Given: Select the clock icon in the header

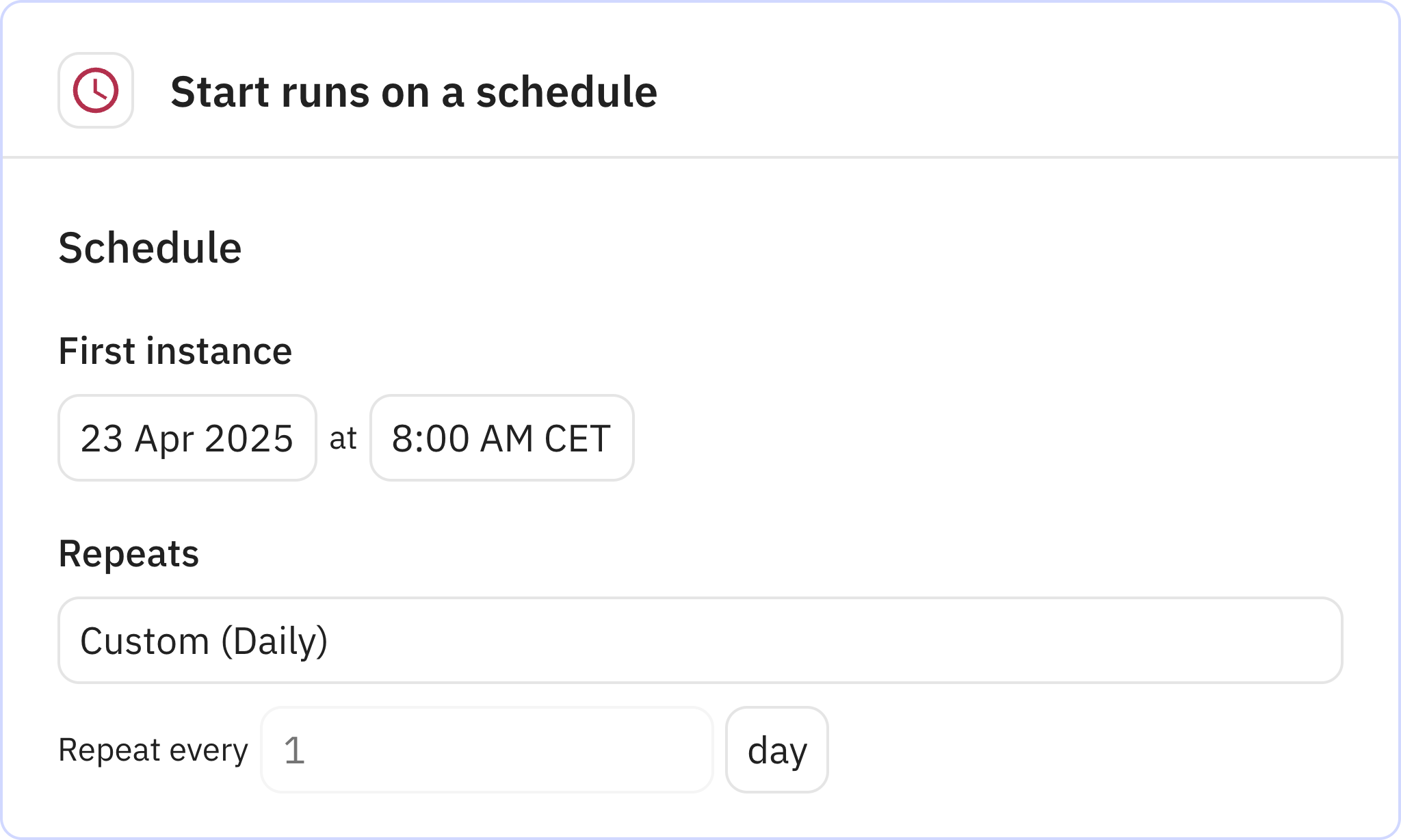Looking at the screenshot, I should [96, 90].
